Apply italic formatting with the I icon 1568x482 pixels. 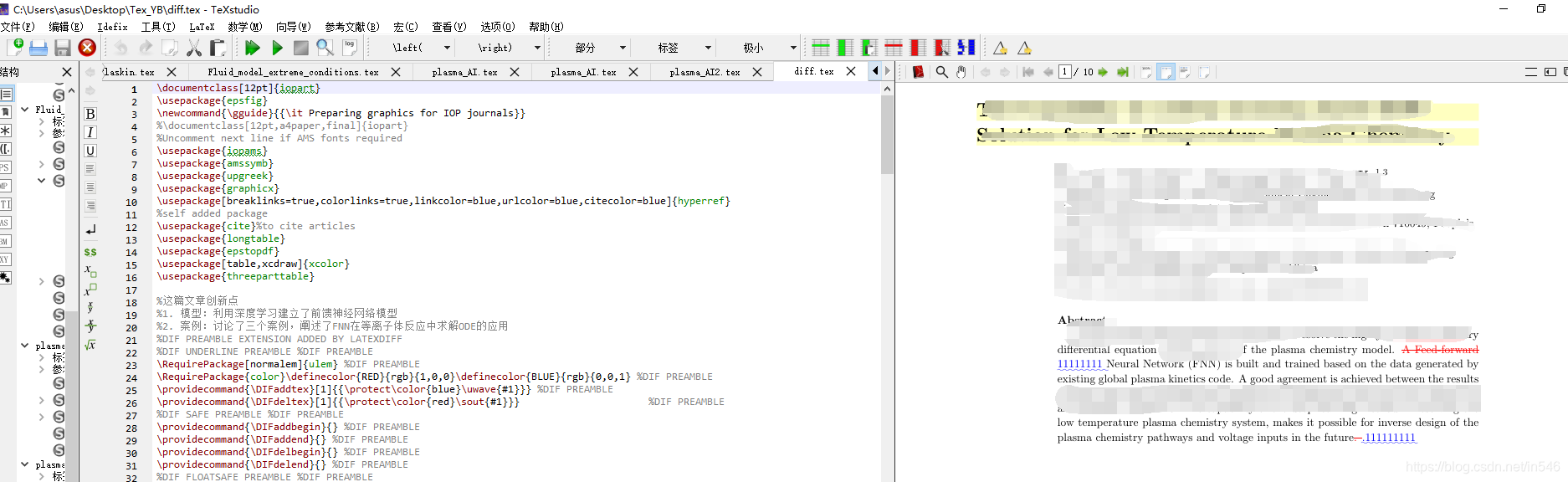90,132
